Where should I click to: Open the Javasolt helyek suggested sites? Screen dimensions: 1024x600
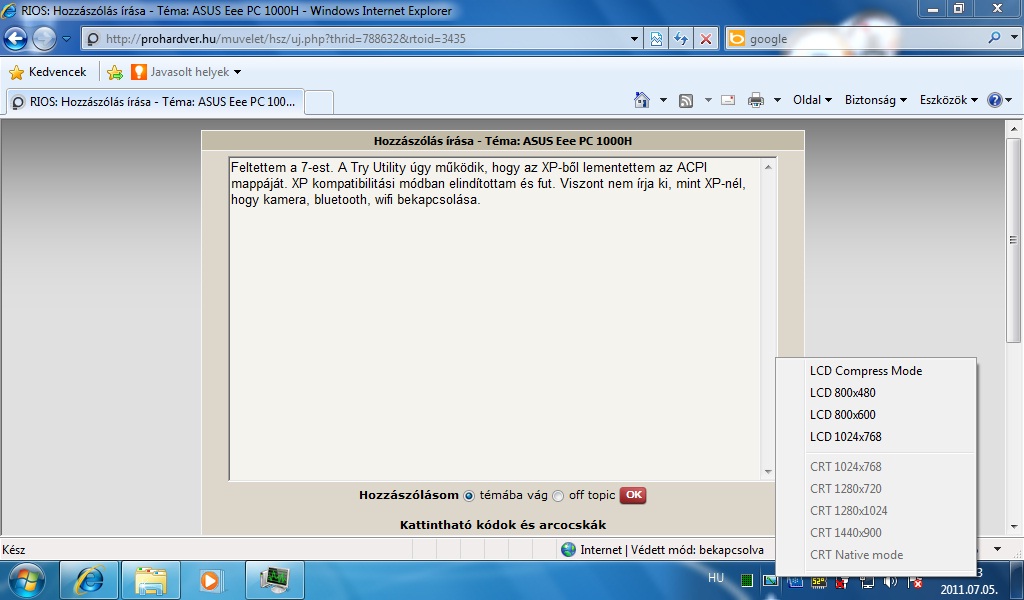click(x=186, y=72)
